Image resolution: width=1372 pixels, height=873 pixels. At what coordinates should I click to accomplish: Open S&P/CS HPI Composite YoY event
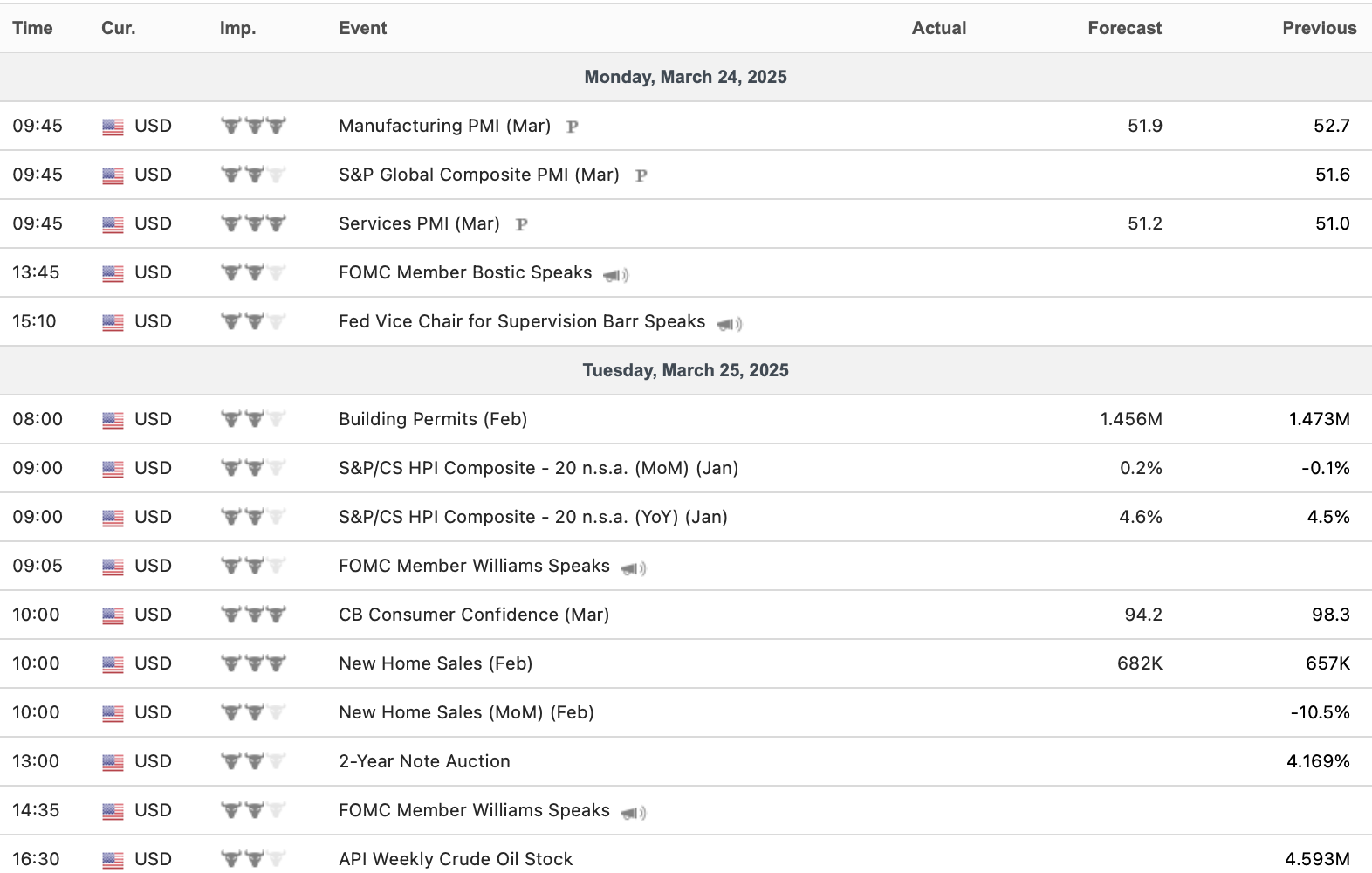pos(532,517)
